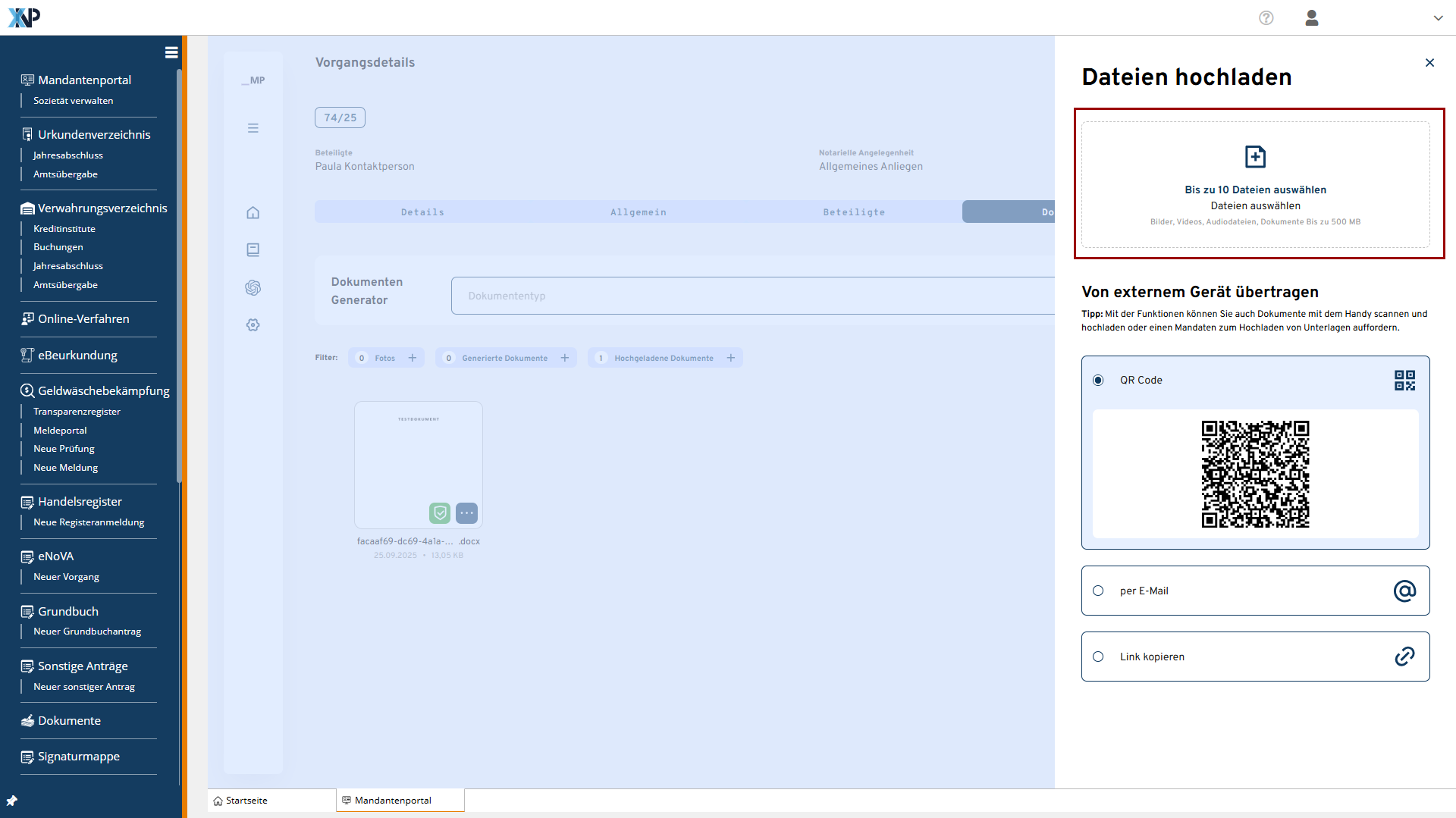This screenshot has height=818, width=1456.
Task: Click the home icon in inner sidebar
Action: tap(253, 213)
